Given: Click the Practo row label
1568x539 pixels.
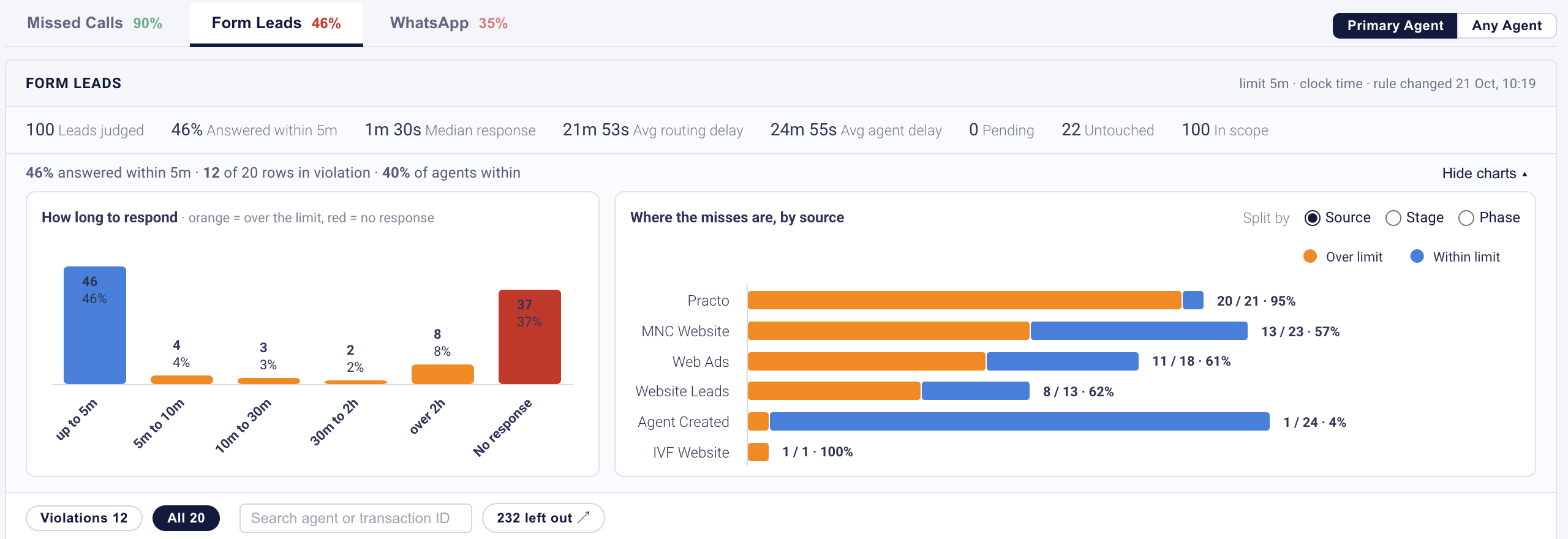Looking at the screenshot, I should 708,301.
